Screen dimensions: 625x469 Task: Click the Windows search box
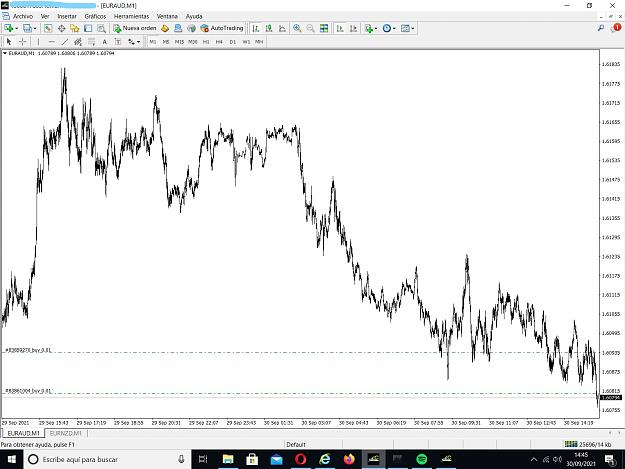coord(108,459)
